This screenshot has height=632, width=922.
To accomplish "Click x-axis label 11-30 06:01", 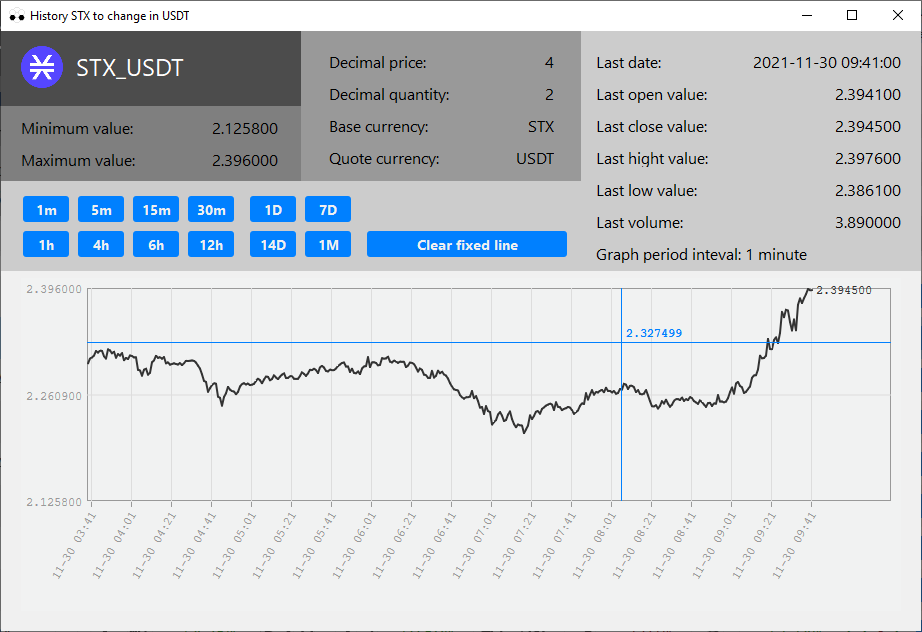I will pyautogui.click(x=354, y=545).
